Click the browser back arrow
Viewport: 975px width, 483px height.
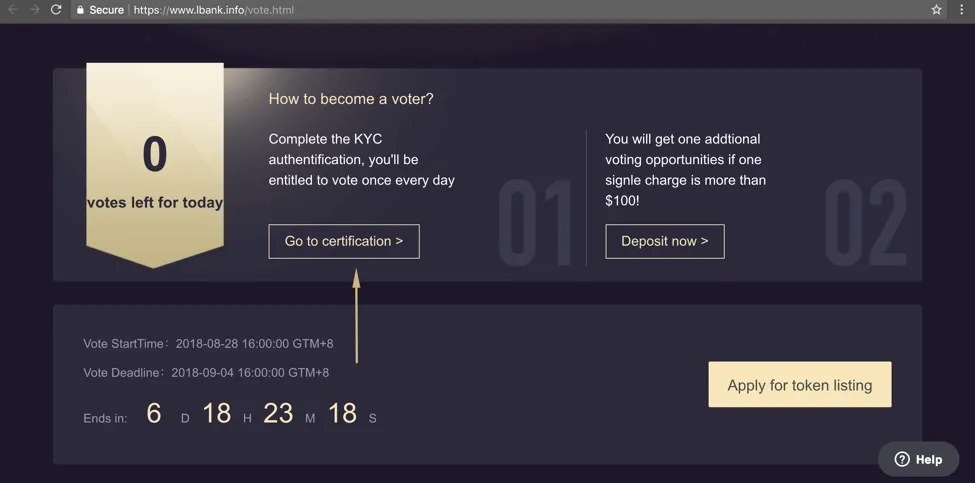12,10
